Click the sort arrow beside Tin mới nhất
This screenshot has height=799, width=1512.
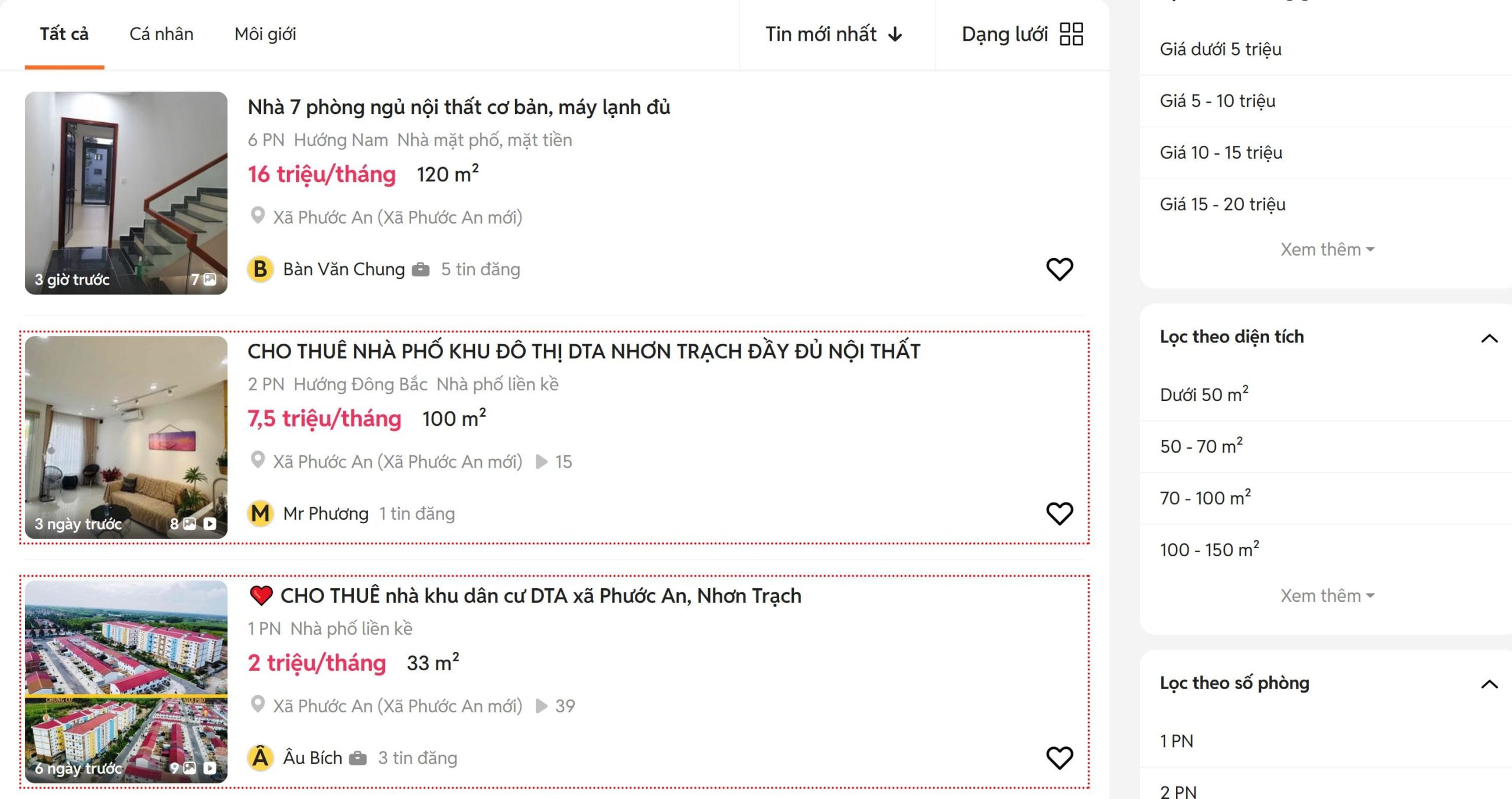click(x=895, y=34)
